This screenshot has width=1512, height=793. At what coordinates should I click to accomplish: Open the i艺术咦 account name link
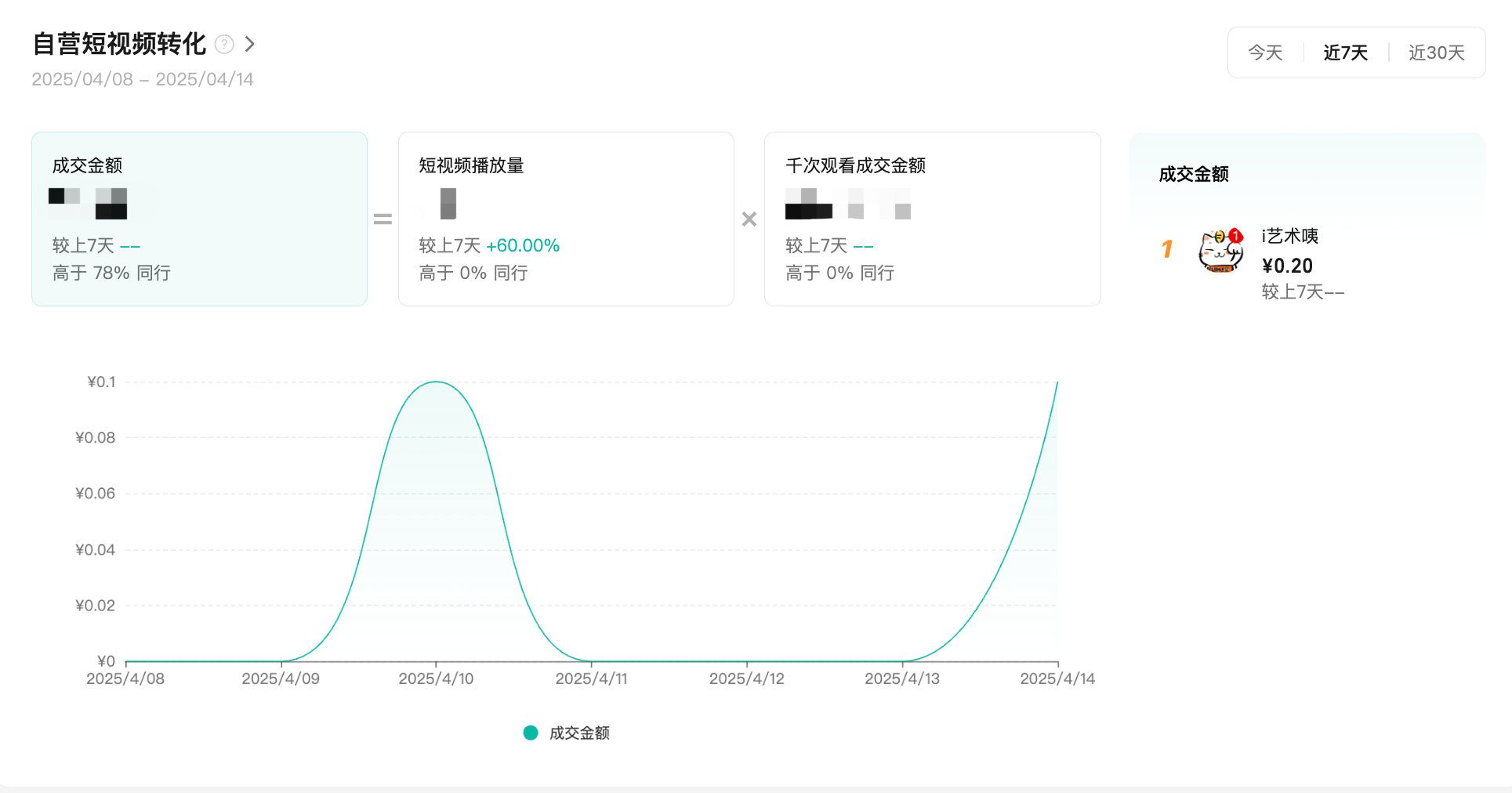1290,236
